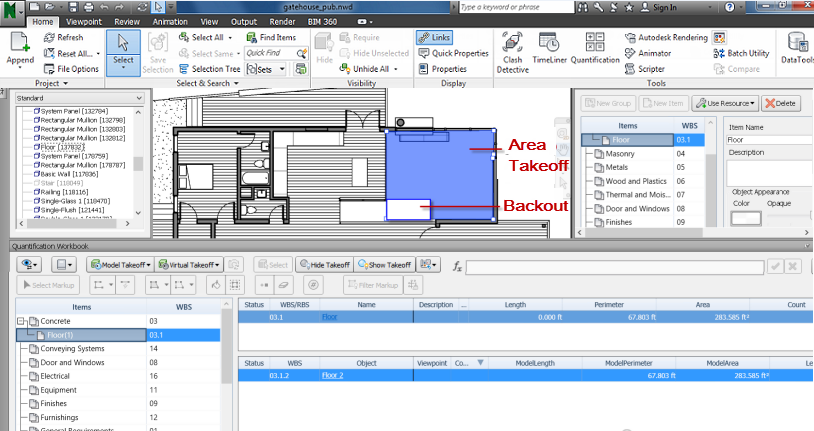Viewport: 814px width, 431px height.
Task: Open DataTools
Action: pyautogui.click(x=797, y=48)
